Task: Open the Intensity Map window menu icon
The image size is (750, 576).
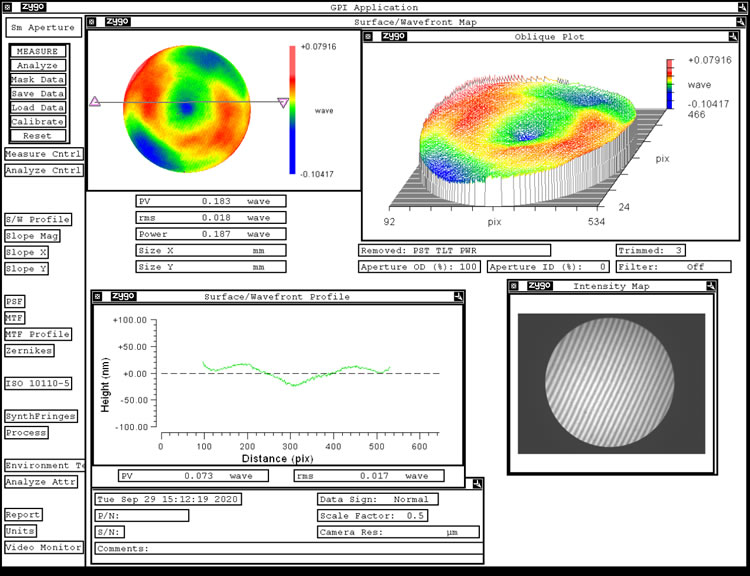Action: (x=515, y=286)
